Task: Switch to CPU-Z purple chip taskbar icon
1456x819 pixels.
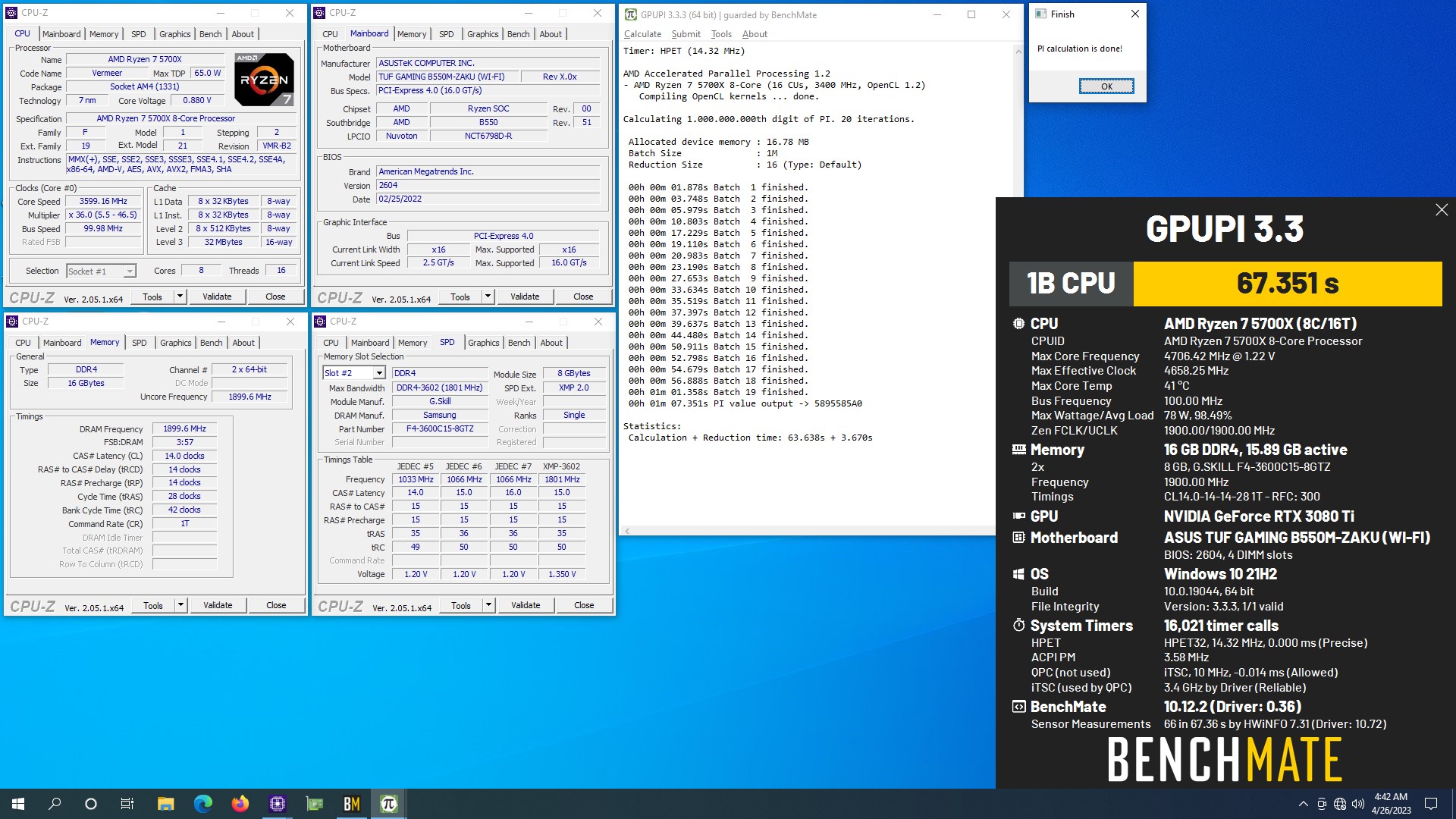Action: tap(277, 804)
